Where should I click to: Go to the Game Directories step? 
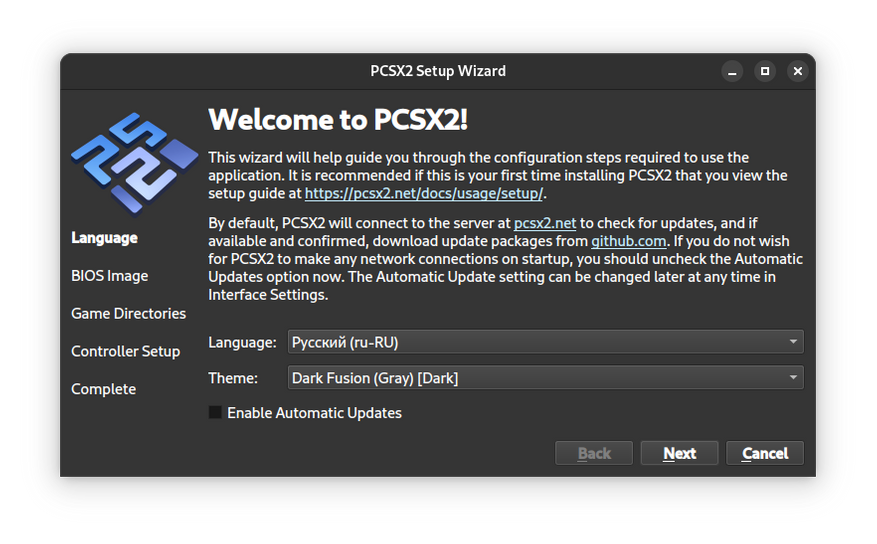point(129,314)
